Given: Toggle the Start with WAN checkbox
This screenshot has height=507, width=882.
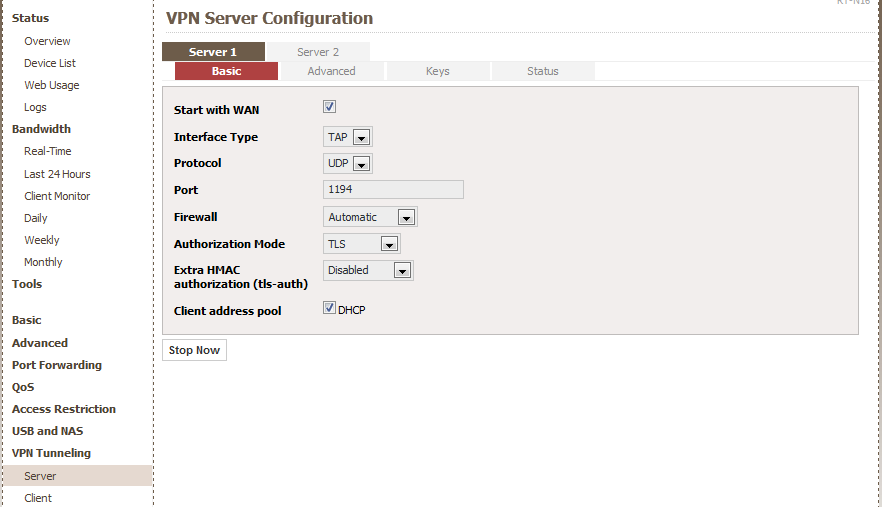Looking at the screenshot, I should coord(329,107).
